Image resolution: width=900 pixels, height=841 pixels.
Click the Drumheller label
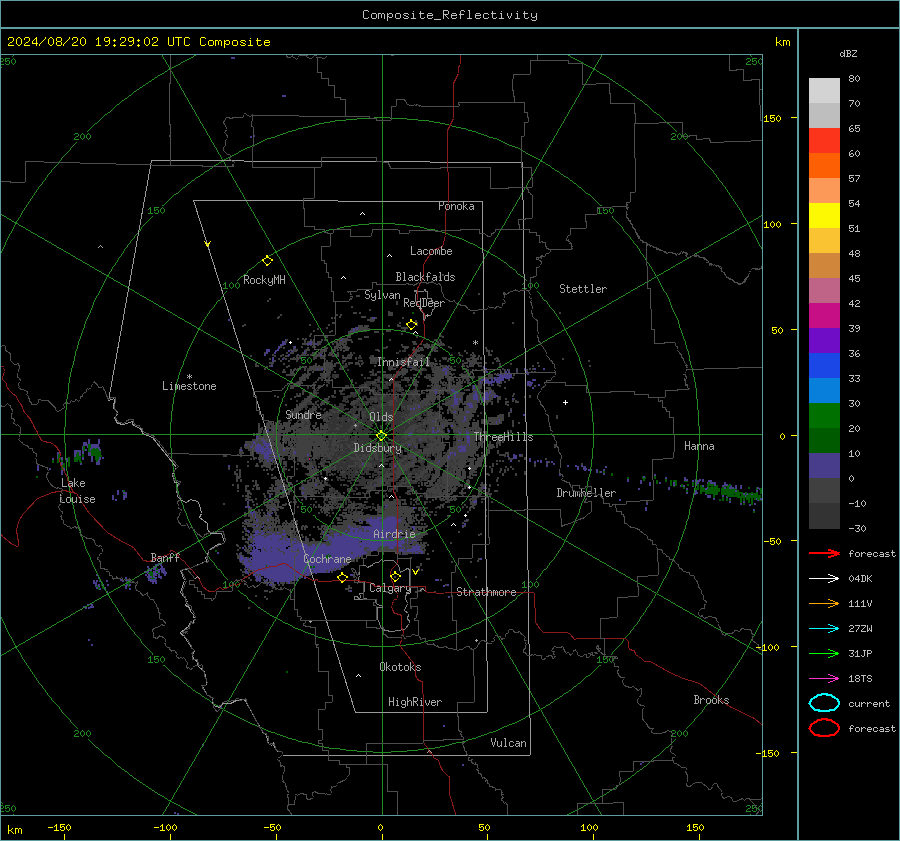[586, 493]
